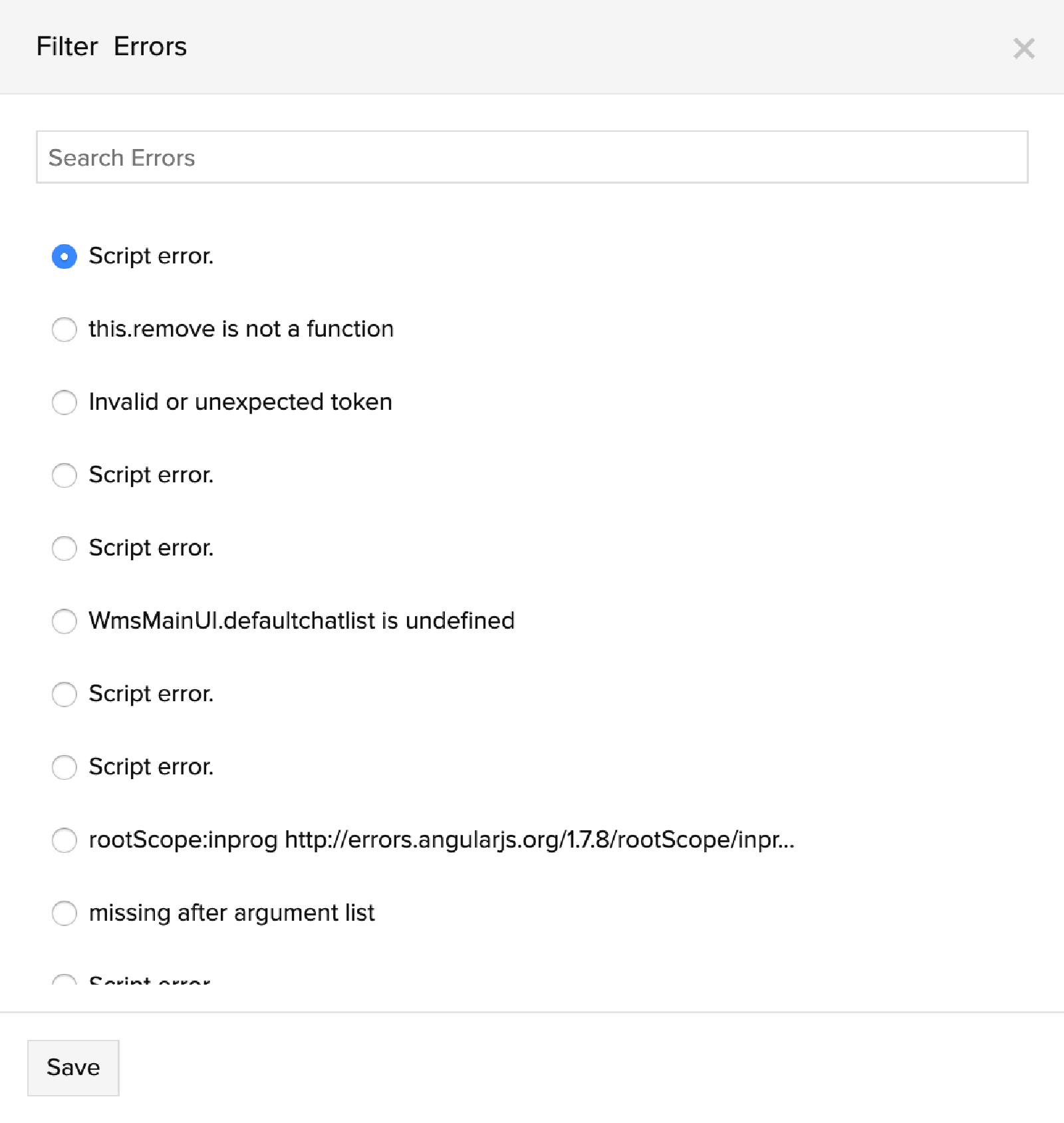Click the 'Invalid or unexpected token' label text
This screenshot has width=1064, height=1123.
click(x=240, y=402)
